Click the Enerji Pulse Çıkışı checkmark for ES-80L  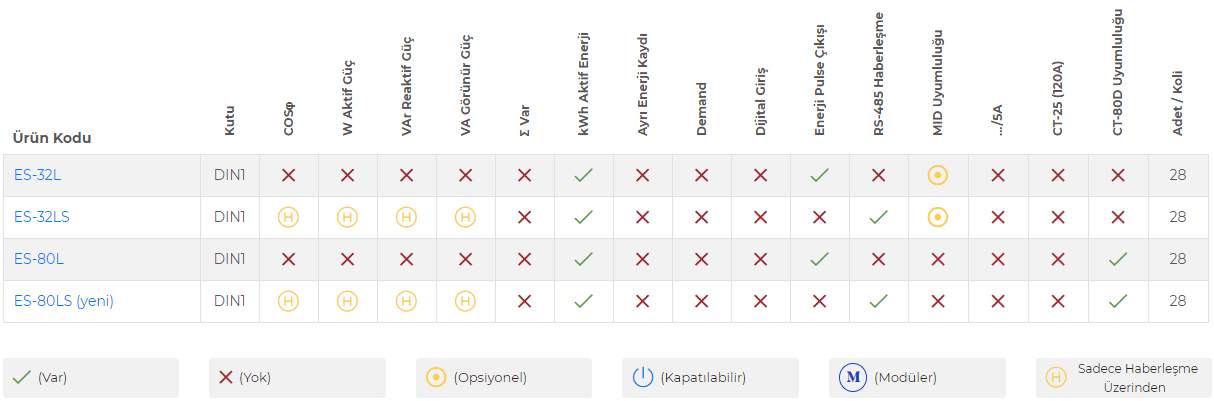click(x=819, y=259)
